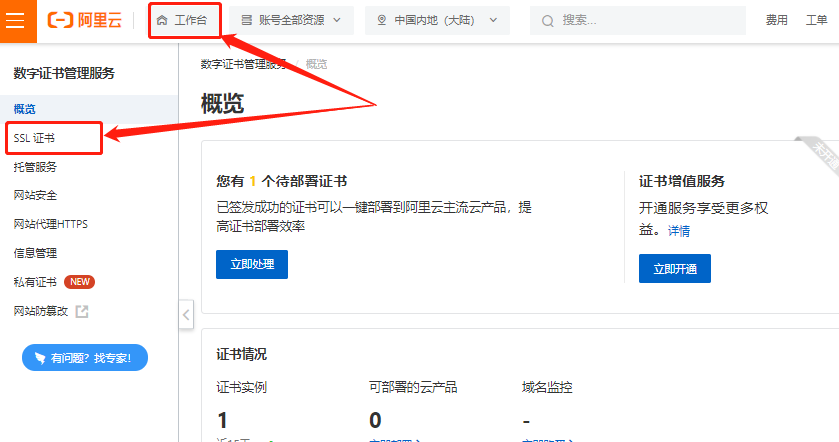The height and width of the screenshot is (442, 839).
Task: Expand the 账号全部资源 dropdown
Action: click(x=291, y=20)
